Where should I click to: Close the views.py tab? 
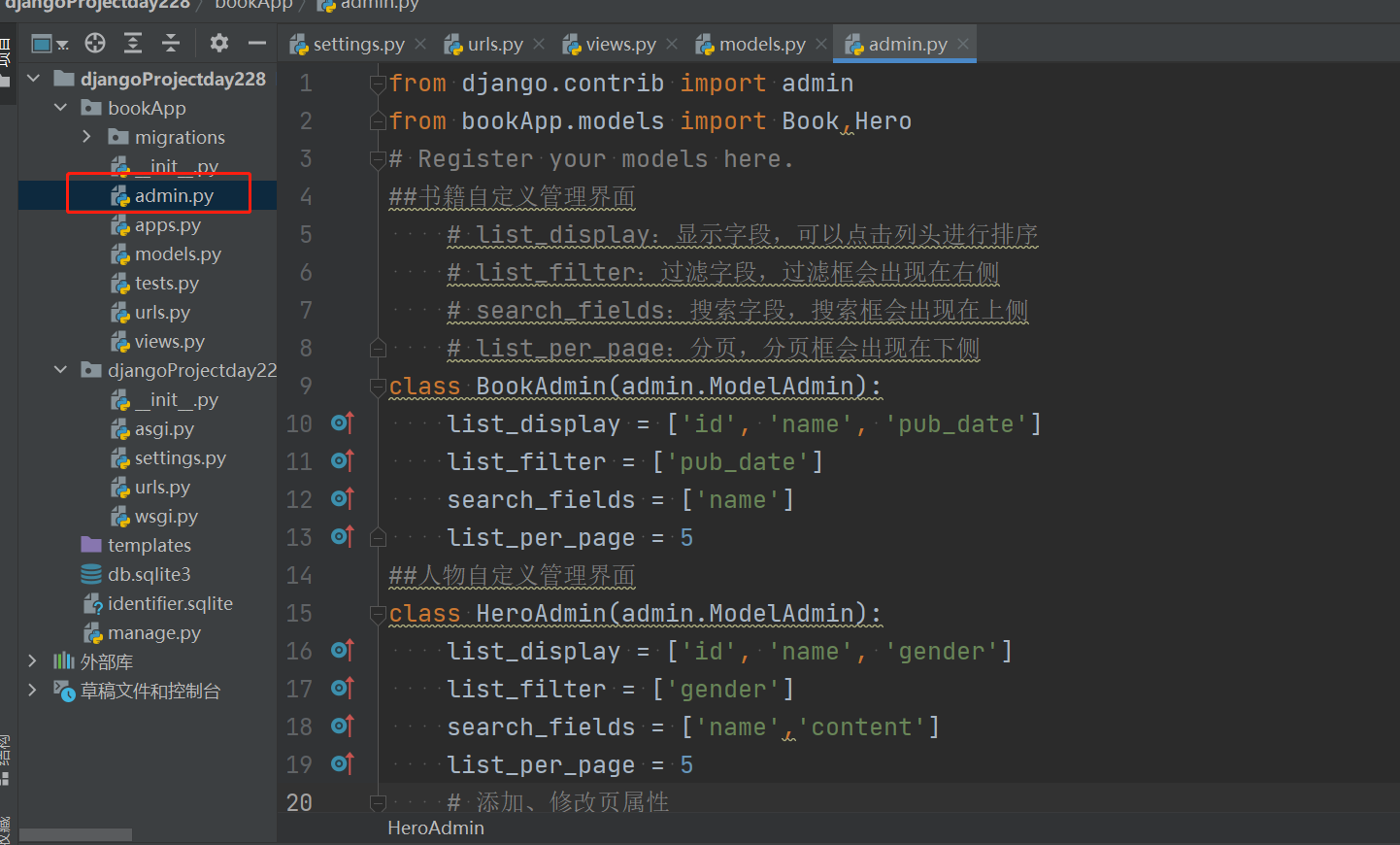pos(672,44)
